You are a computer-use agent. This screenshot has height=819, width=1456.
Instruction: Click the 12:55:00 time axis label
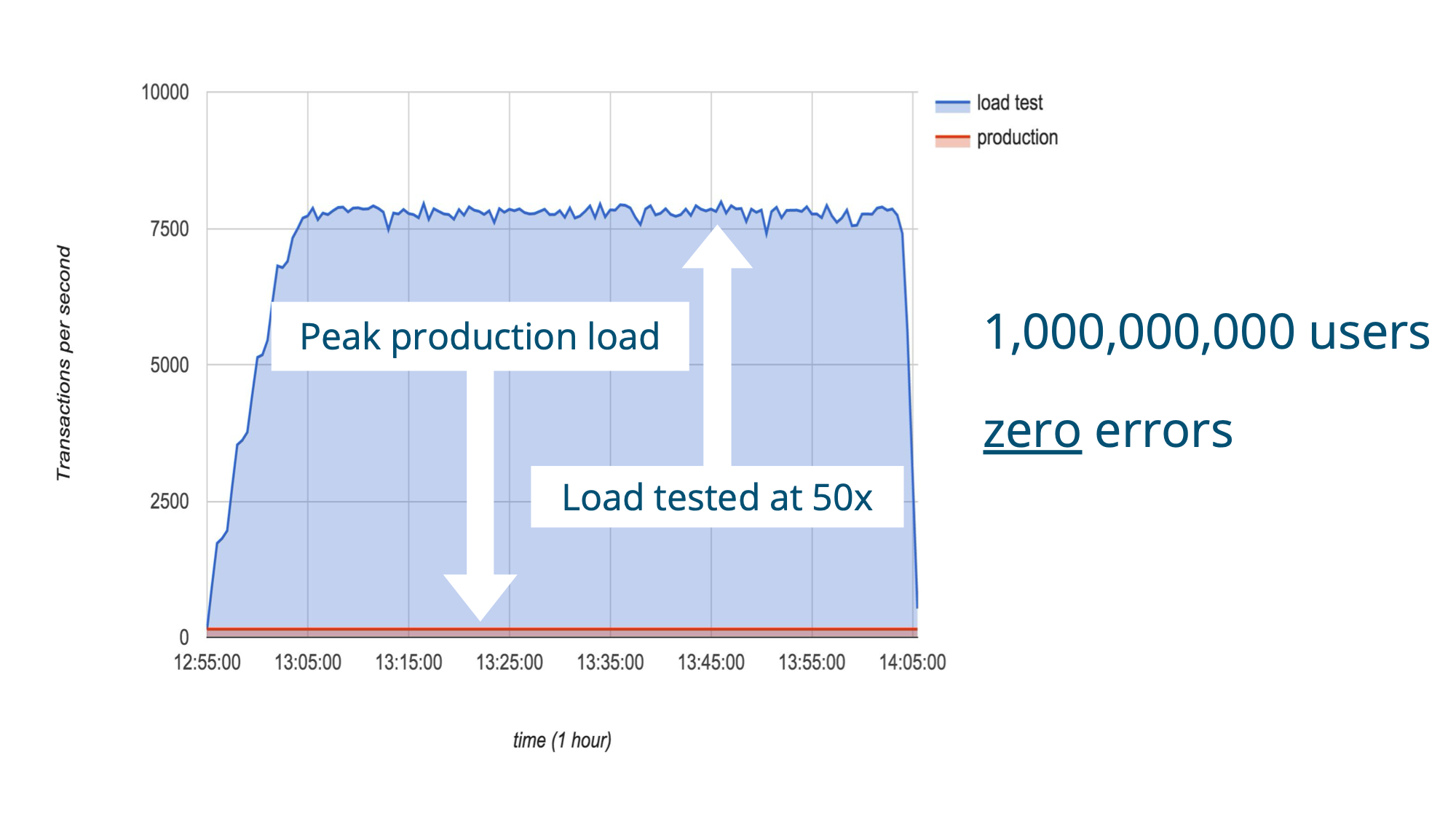(x=207, y=662)
